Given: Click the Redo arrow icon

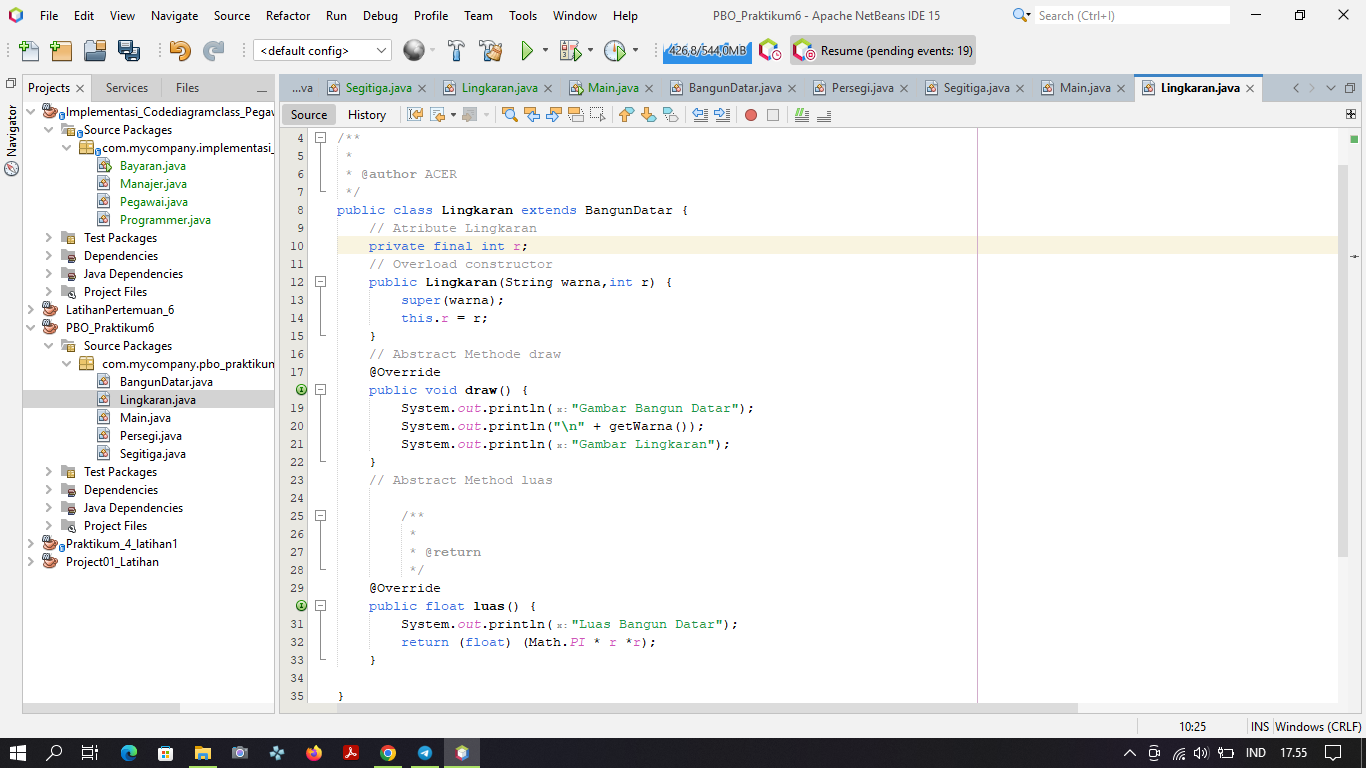Looking at the screenshot, I should (x=213, y=51).
